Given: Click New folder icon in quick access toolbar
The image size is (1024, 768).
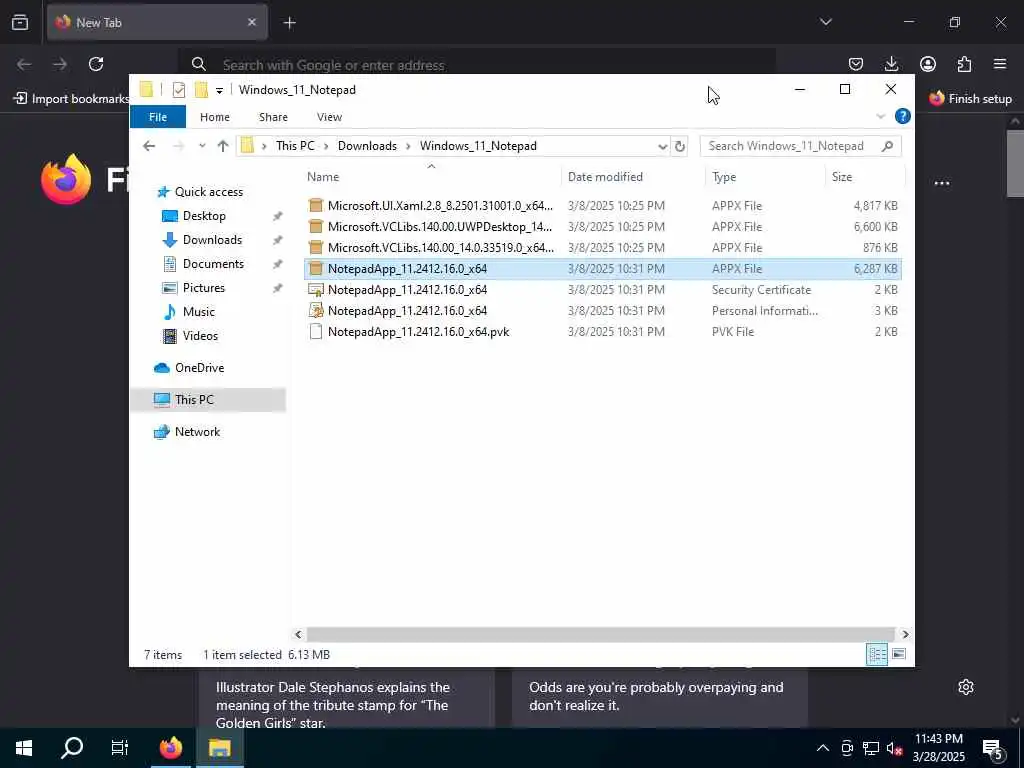Looking at the screenshot, I should (x=201, y=90).
